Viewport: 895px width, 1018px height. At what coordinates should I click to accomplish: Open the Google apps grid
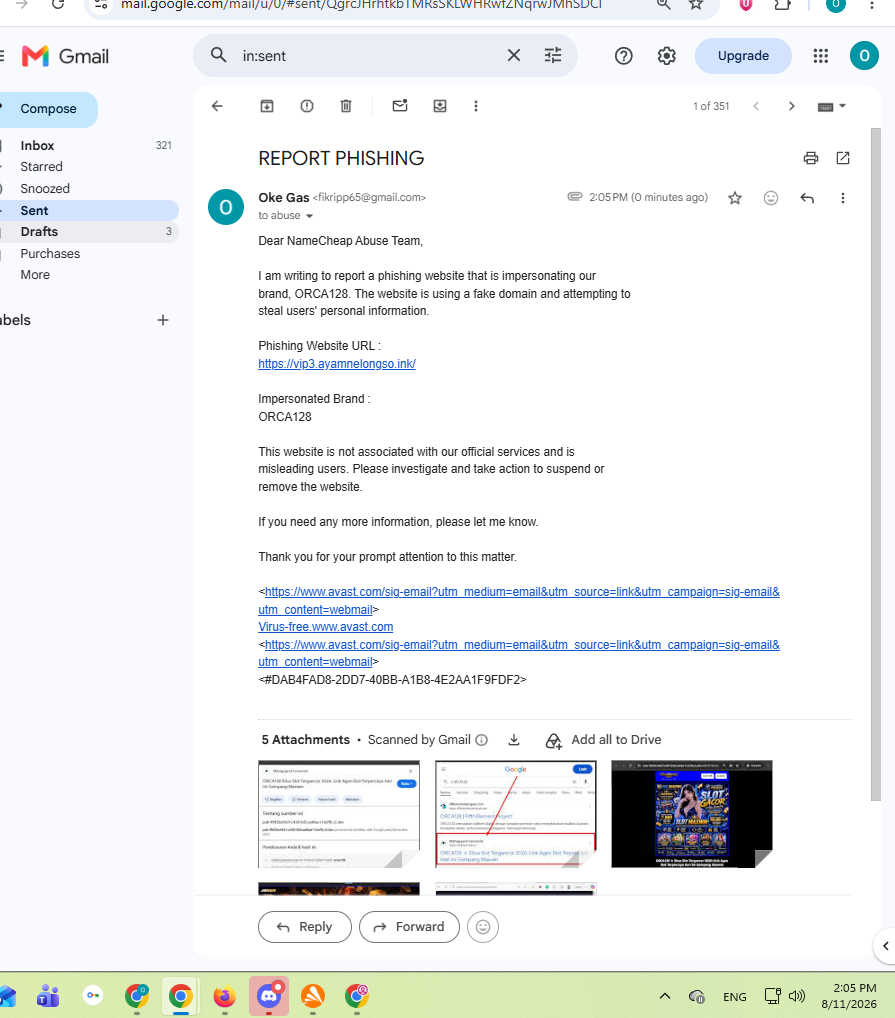click(821, 56)
